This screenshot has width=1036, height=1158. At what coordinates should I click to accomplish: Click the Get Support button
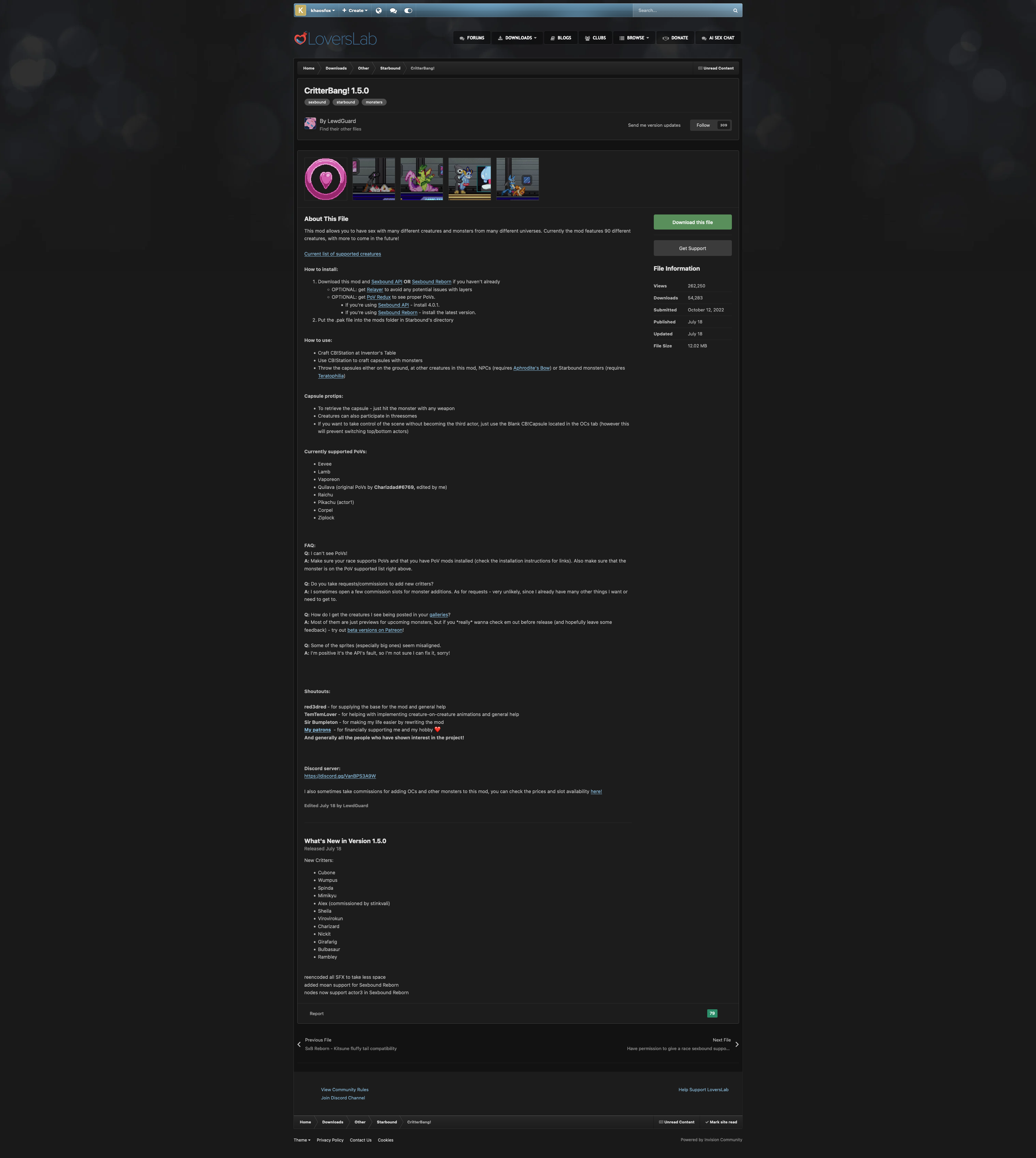pos(692,248)
